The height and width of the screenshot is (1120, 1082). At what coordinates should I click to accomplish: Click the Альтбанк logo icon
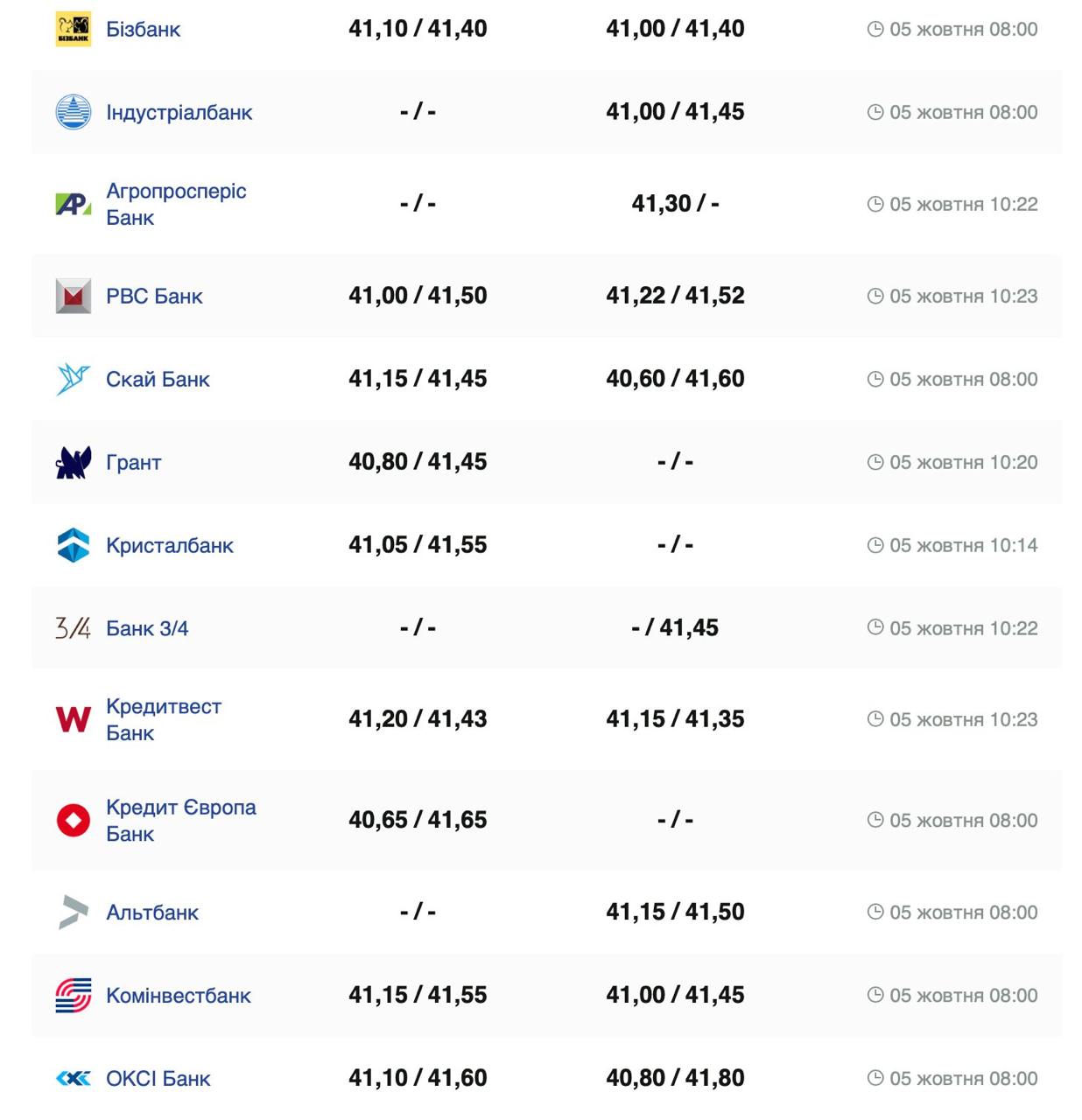tap(73, 912)
